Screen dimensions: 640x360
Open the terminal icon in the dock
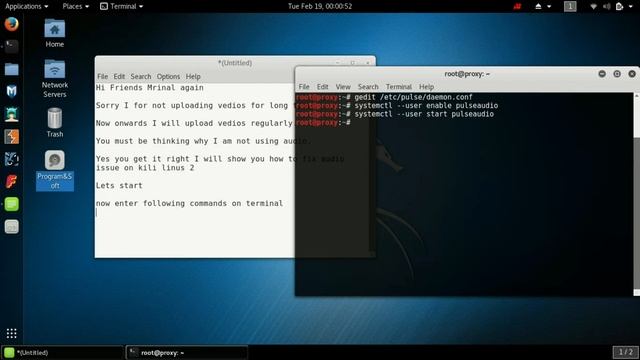tap(11, 47)
